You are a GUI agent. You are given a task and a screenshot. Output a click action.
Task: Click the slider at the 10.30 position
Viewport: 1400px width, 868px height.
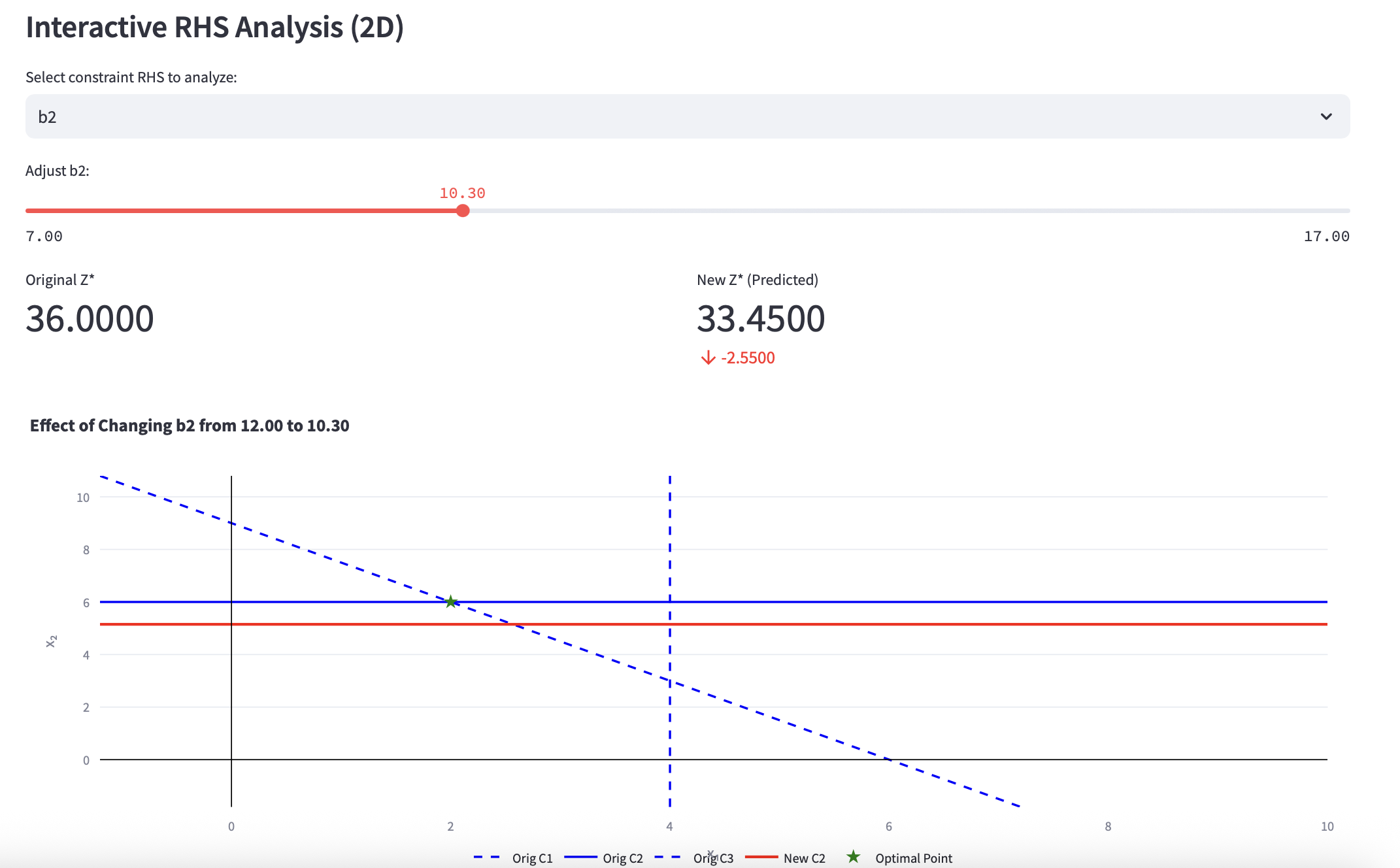pos(463,210)
